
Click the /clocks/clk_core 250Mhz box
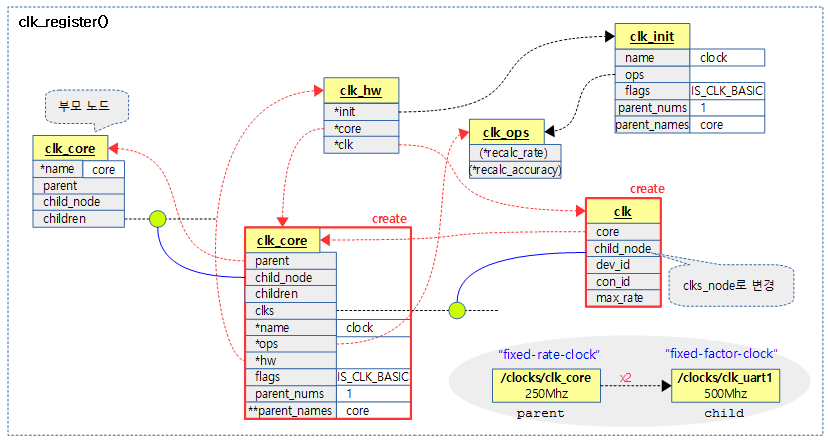point(546,386)
